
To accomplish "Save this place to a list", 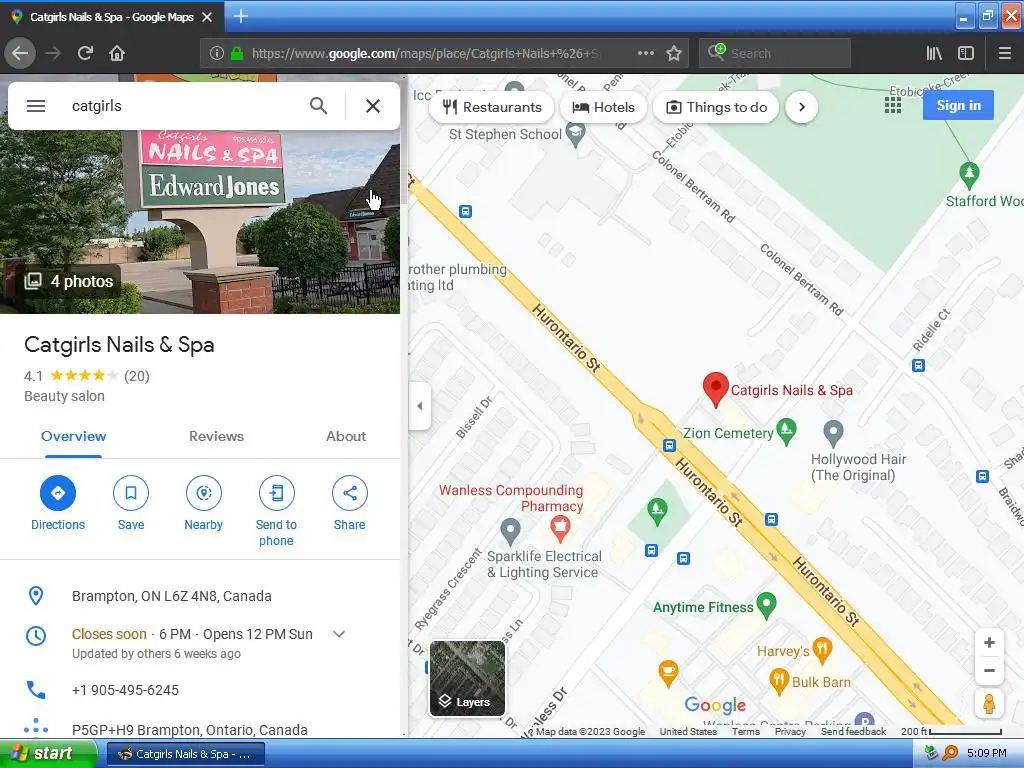I will (131, 503).
